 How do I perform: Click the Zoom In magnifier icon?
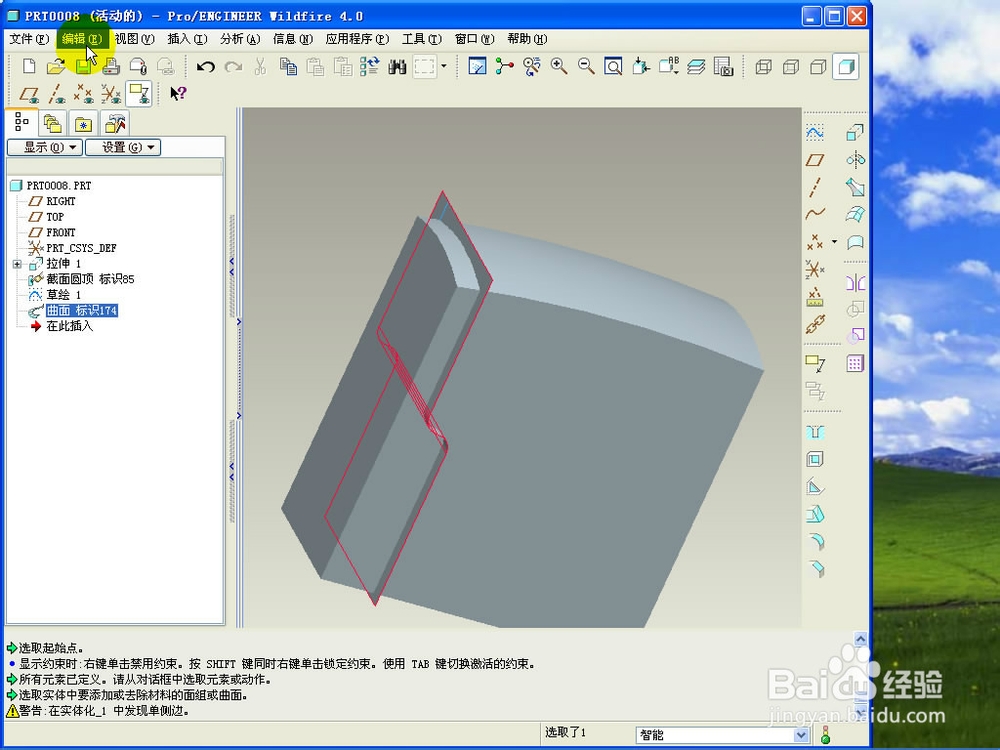coord(559,66)
